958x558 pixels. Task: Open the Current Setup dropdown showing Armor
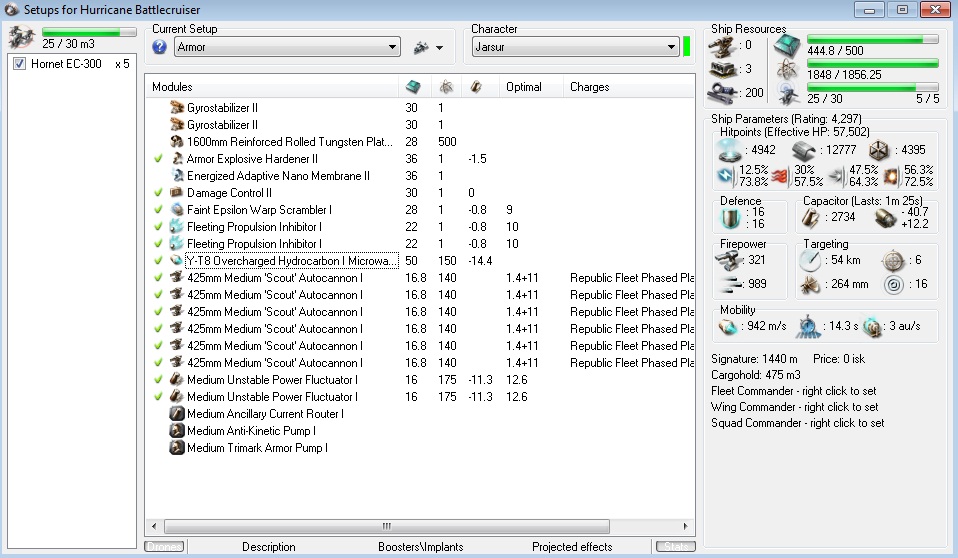(x=287, y=47)
